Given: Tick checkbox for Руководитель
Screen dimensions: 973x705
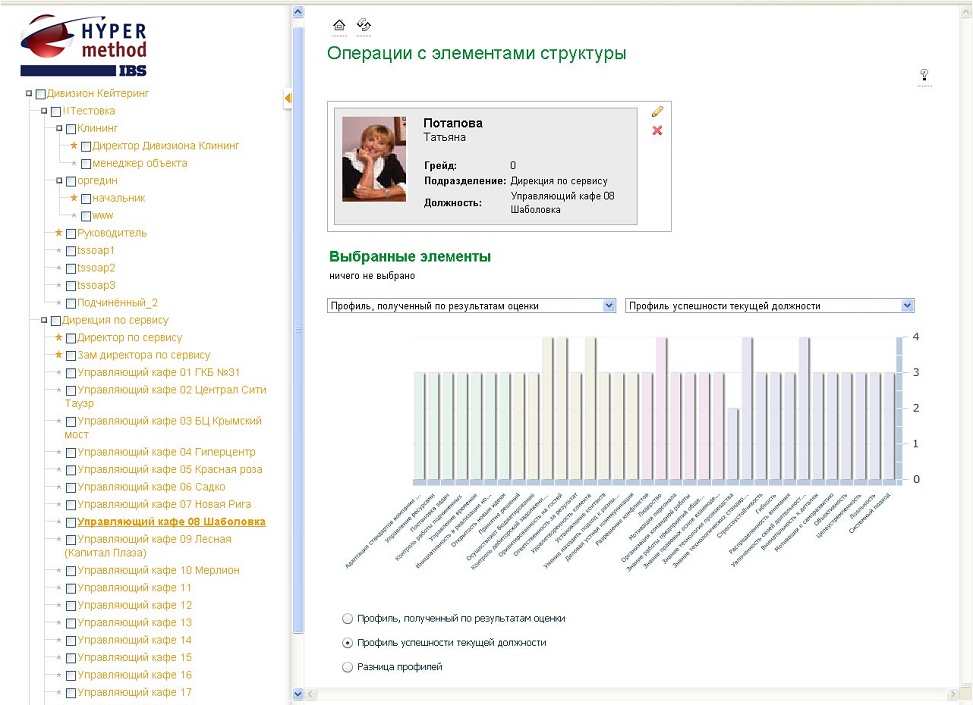Looking at the screenshot, I should [x=71, y=234].
